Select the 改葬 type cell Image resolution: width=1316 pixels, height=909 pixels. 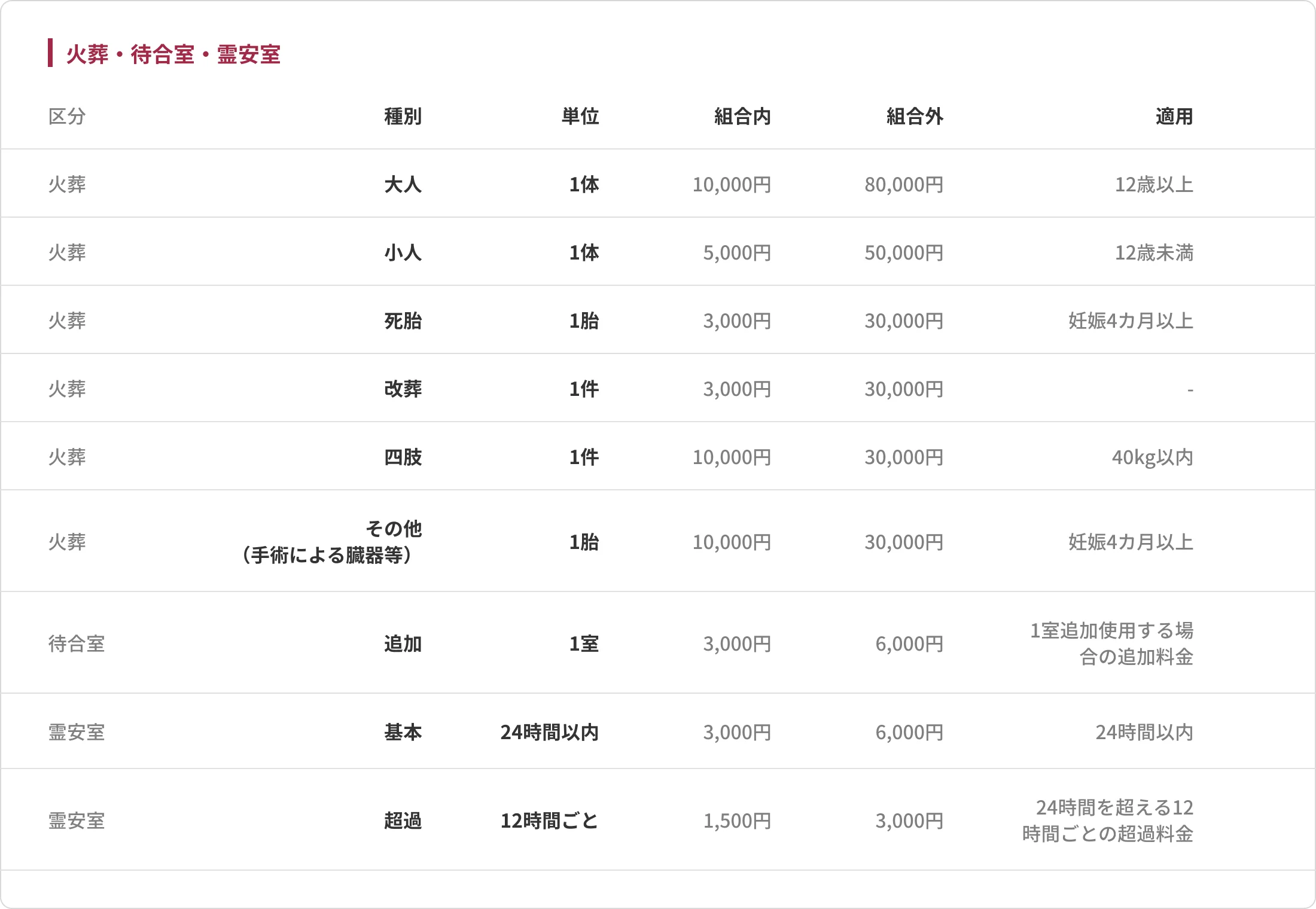403,389
